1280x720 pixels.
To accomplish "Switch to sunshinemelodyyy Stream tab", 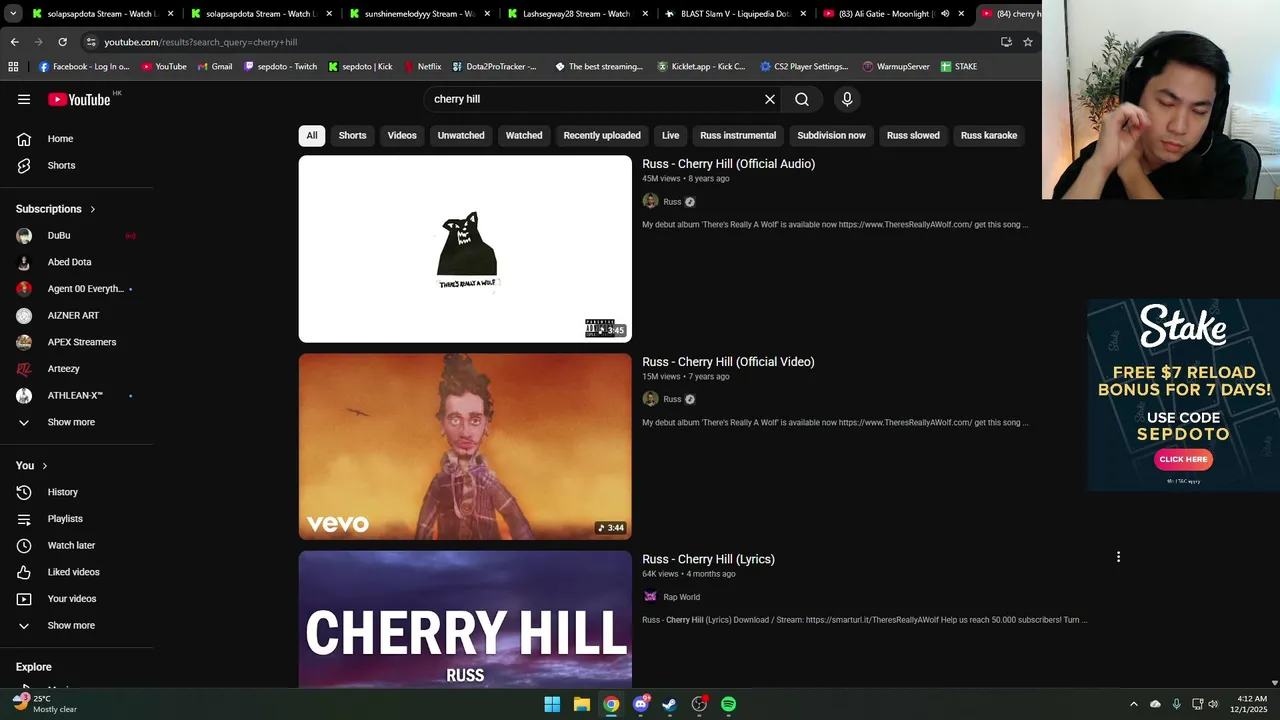I will coord(418,14).
